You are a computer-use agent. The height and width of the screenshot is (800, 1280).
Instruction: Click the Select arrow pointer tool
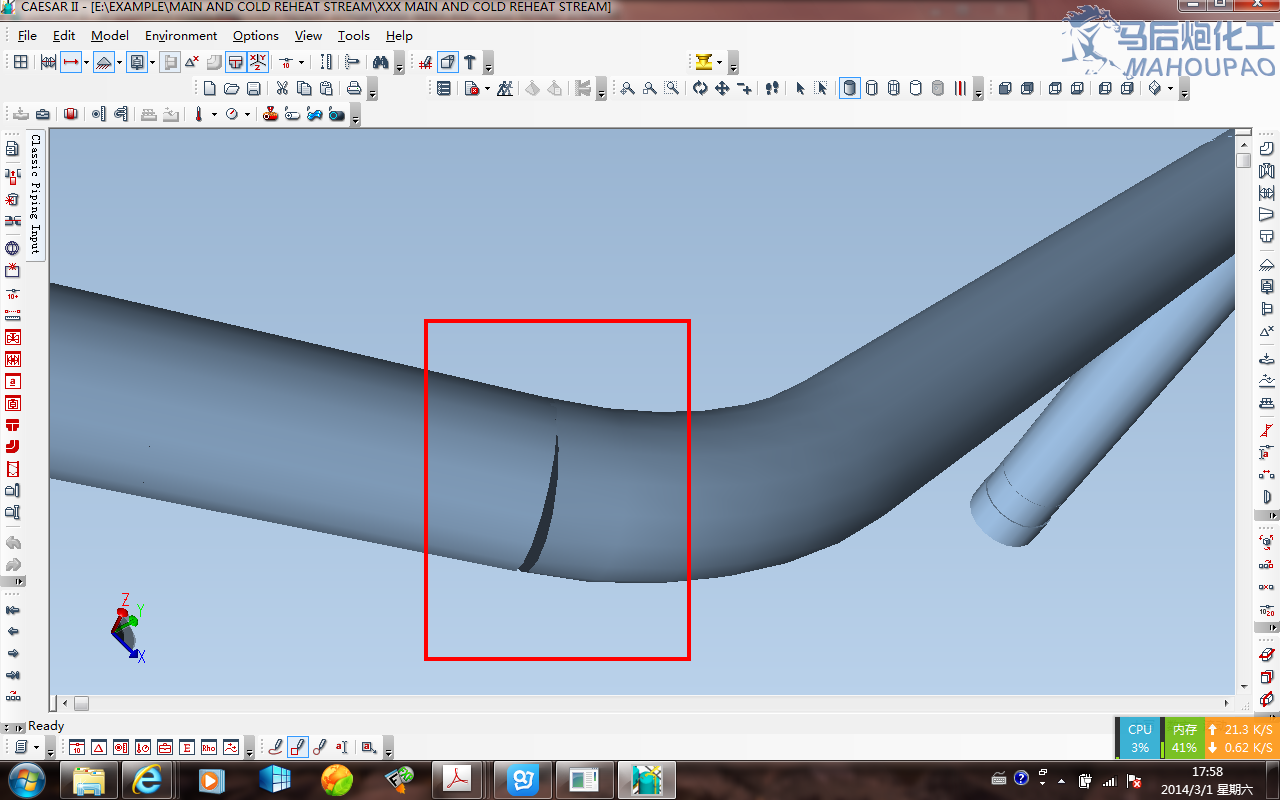click(x=800, y=88)
